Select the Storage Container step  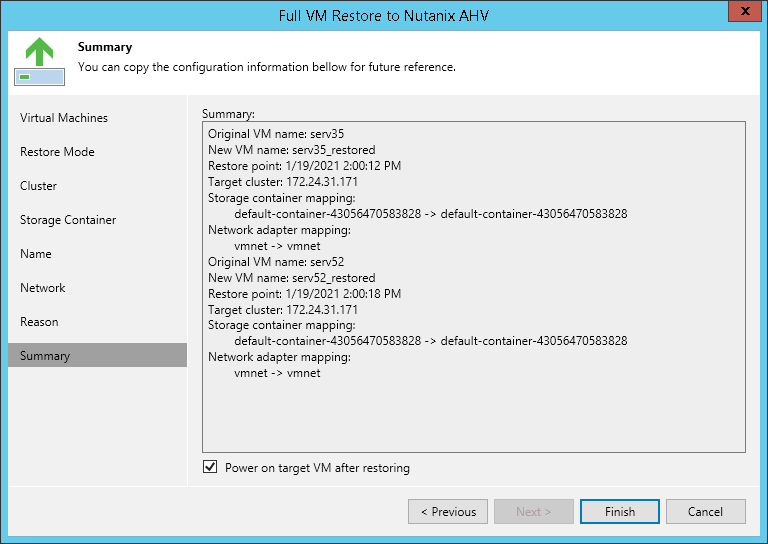[x=68, y=220]
